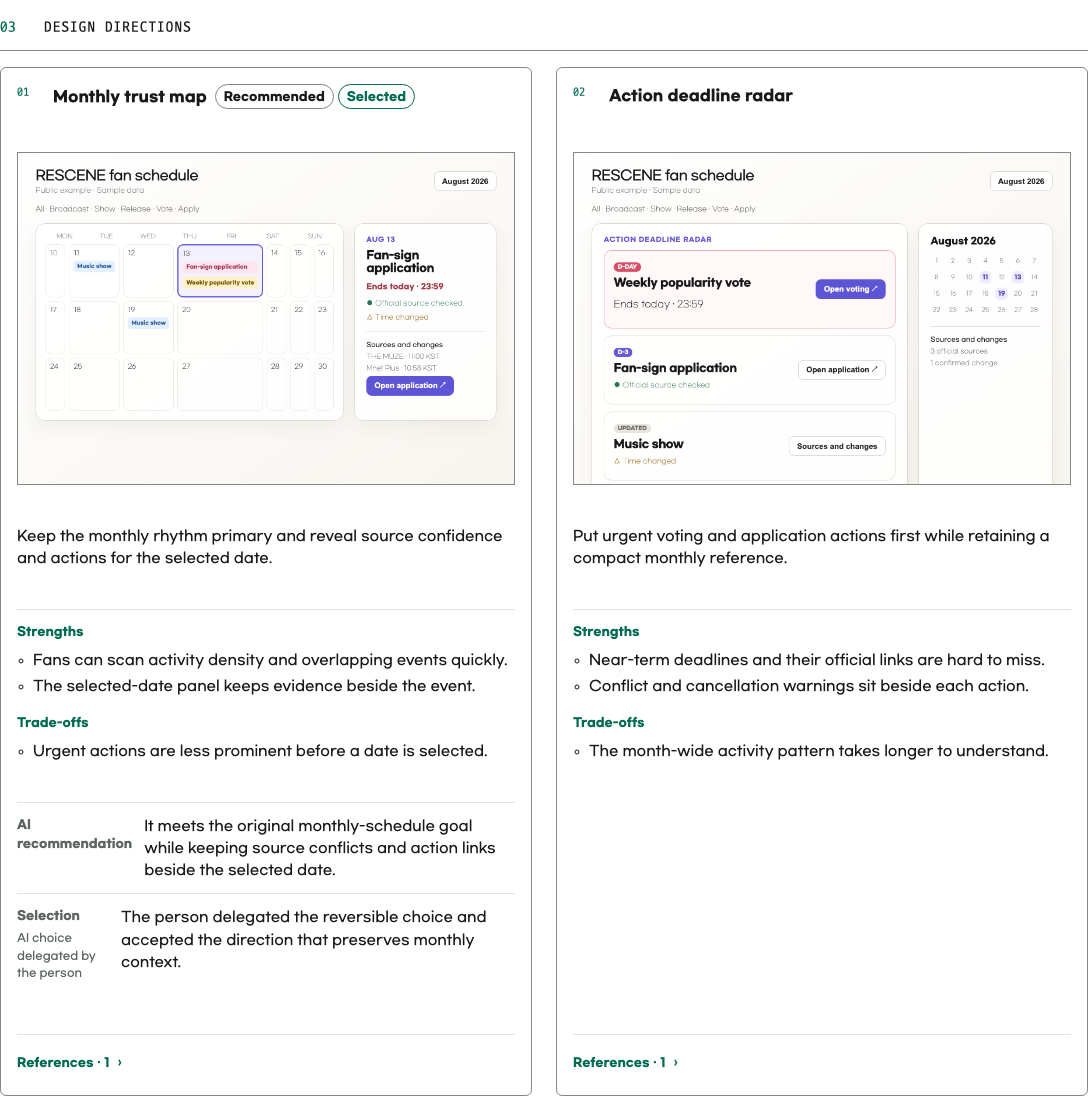Click day 27 cell in large calendar
Screen dimensions: 1088x1096
tap(220, 384)
